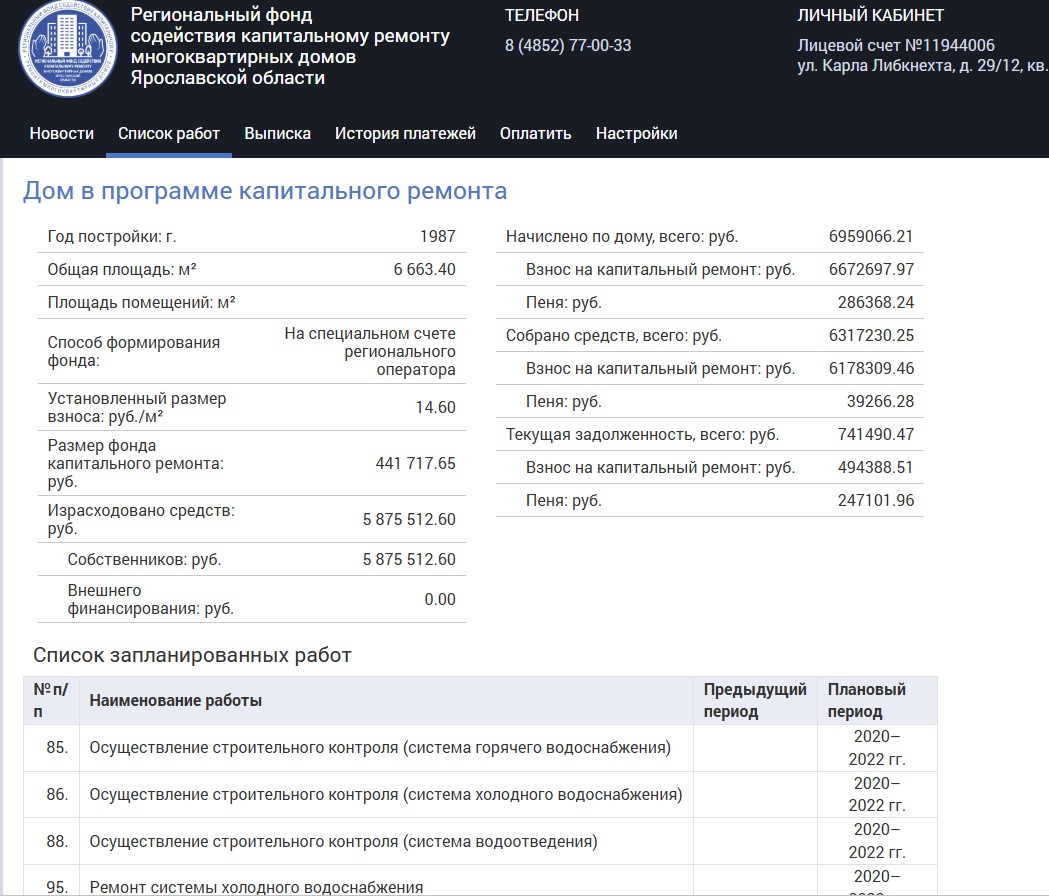The image size is (1049, 896).
Task: Click address ул. Карла Либкнехта, д. 29/12
Action: [x=922, y=66]
